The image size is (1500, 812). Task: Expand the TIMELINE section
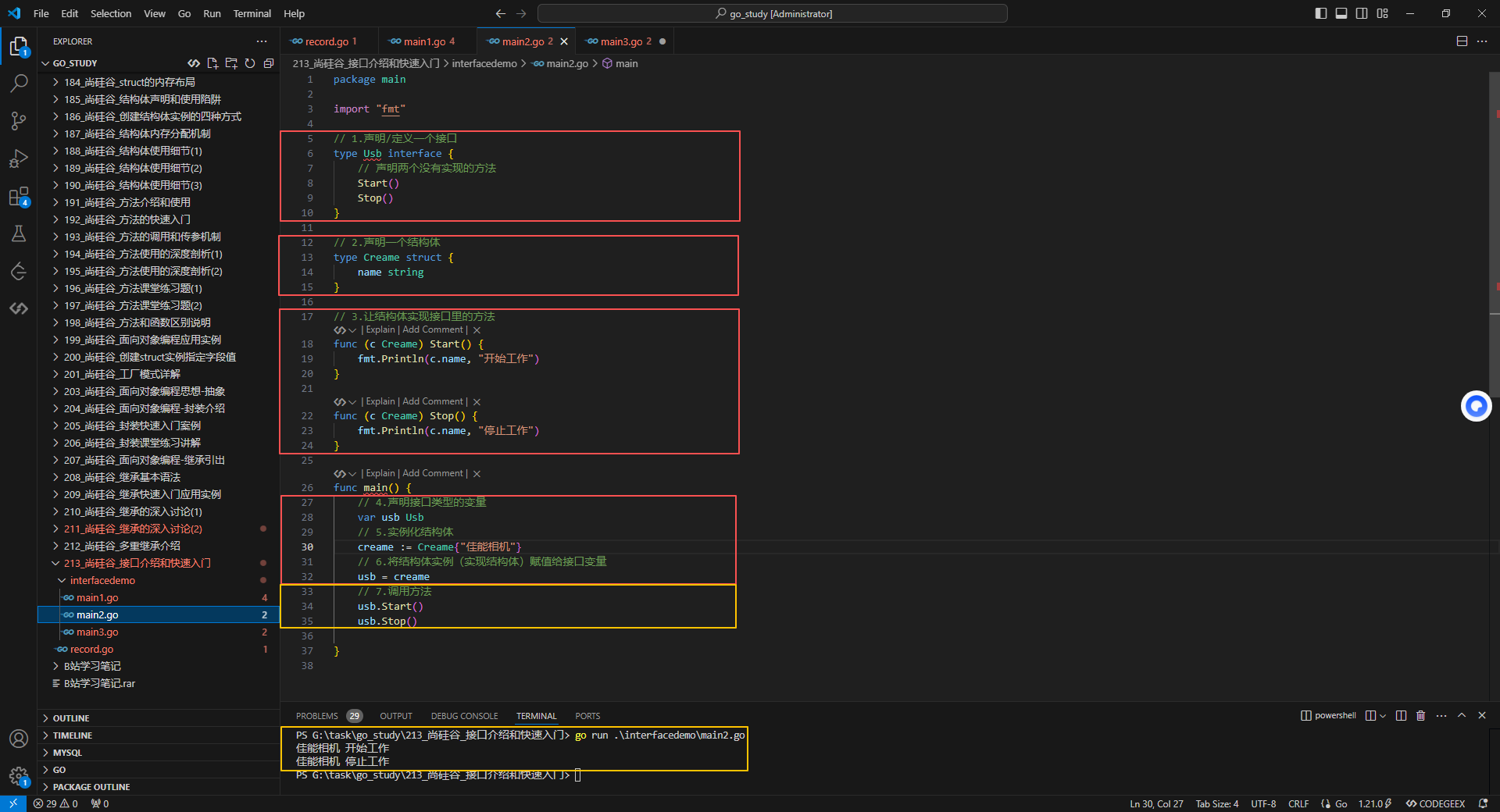click(159, 735)
